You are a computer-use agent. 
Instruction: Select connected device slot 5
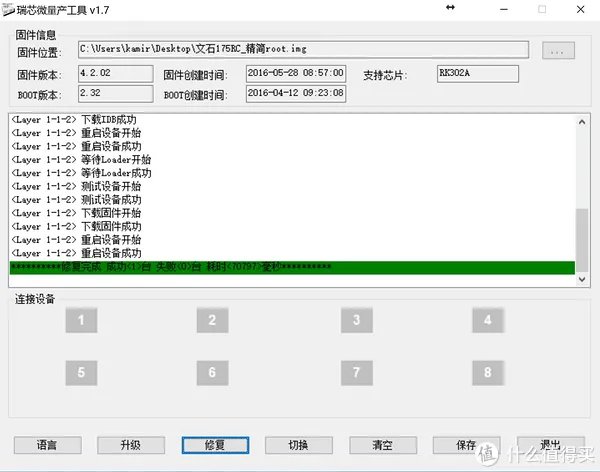click(81, 372)
